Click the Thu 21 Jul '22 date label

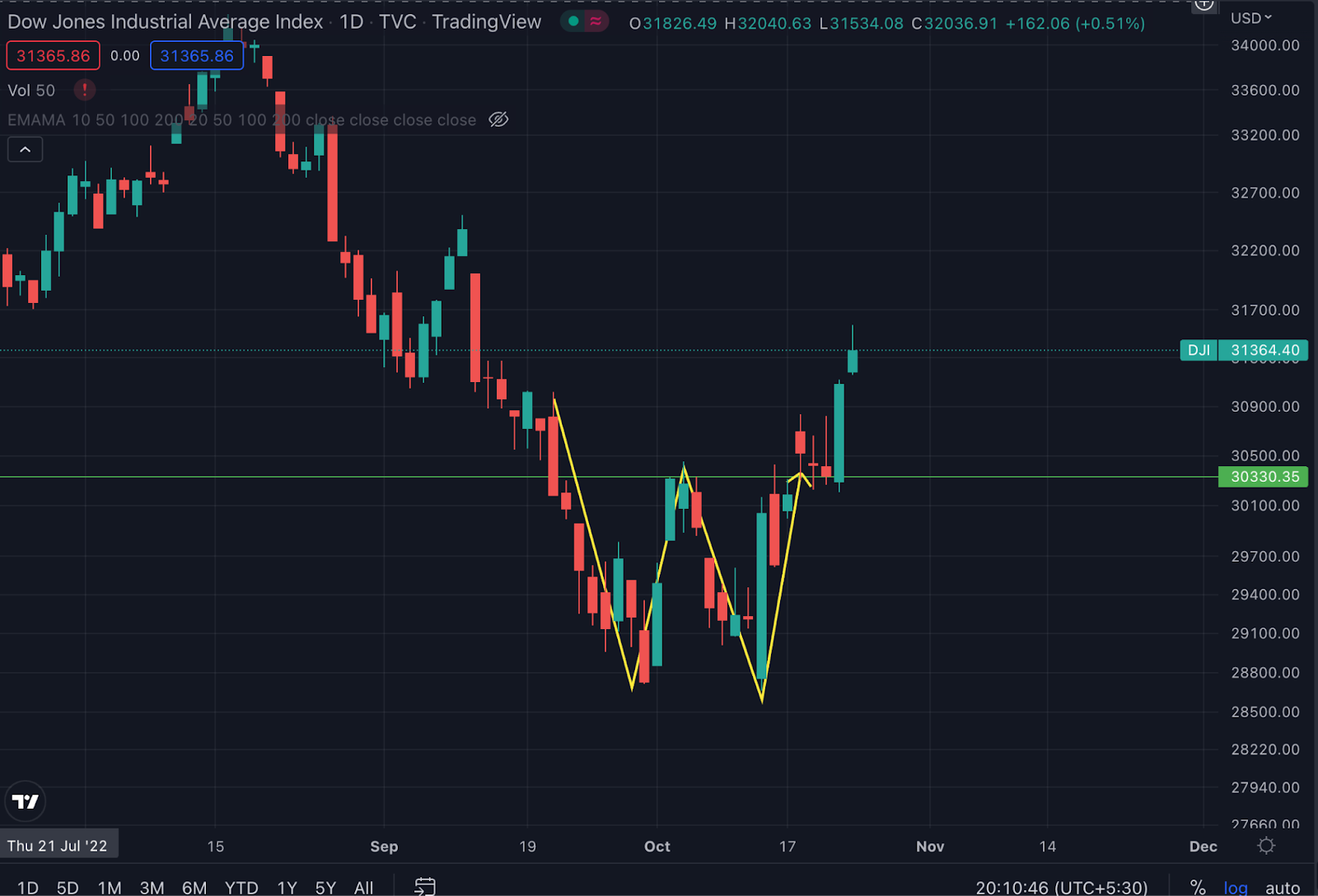pos(58,846)
